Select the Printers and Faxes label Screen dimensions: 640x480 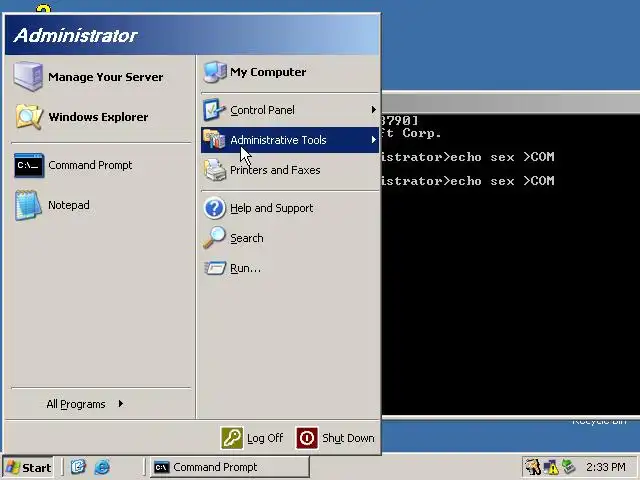[275, 170]
